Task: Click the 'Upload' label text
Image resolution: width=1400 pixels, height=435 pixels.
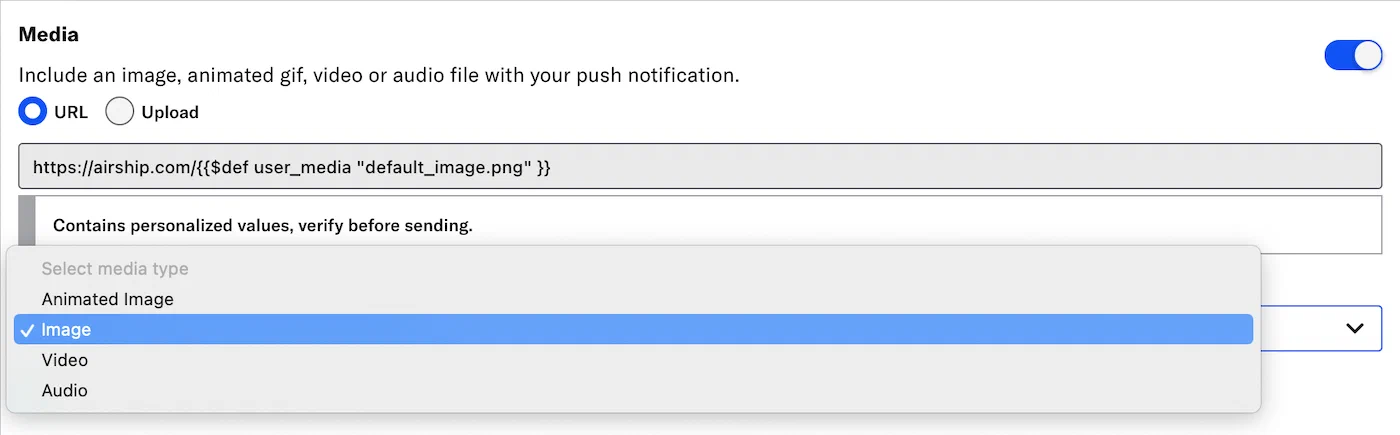Action: (170, 112)
